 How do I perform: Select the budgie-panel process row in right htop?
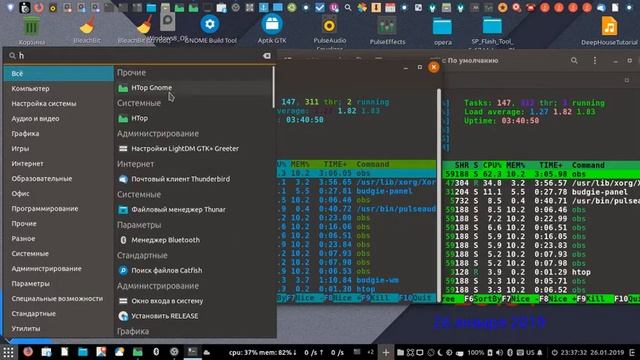[x=541, y=192]
